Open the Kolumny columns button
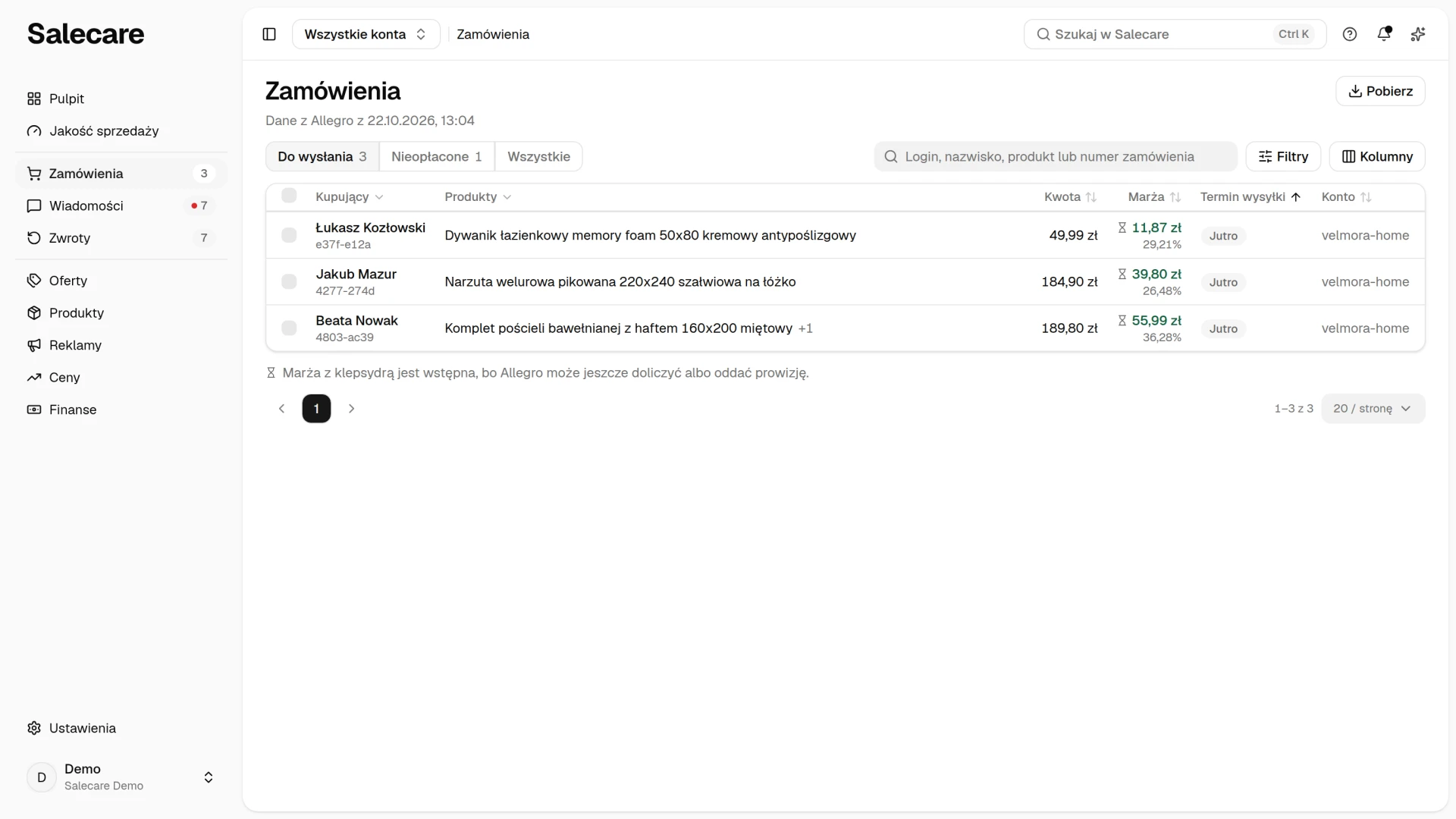This screenshot has width=1456, height=819. 1377,157
